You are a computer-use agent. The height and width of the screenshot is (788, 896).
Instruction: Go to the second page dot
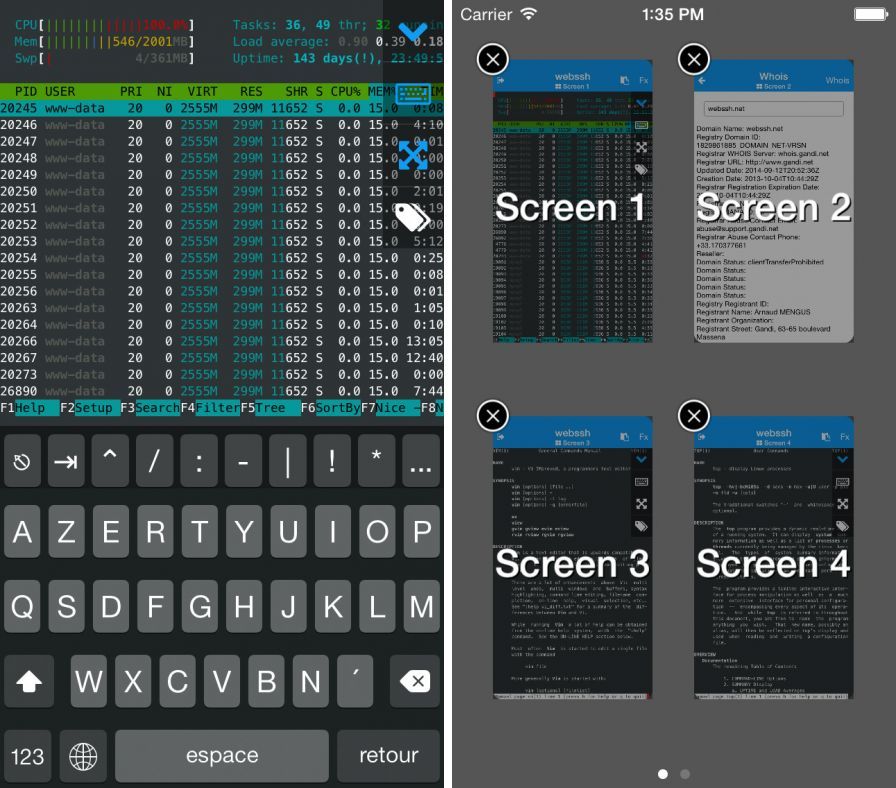(x=685, y=774)
